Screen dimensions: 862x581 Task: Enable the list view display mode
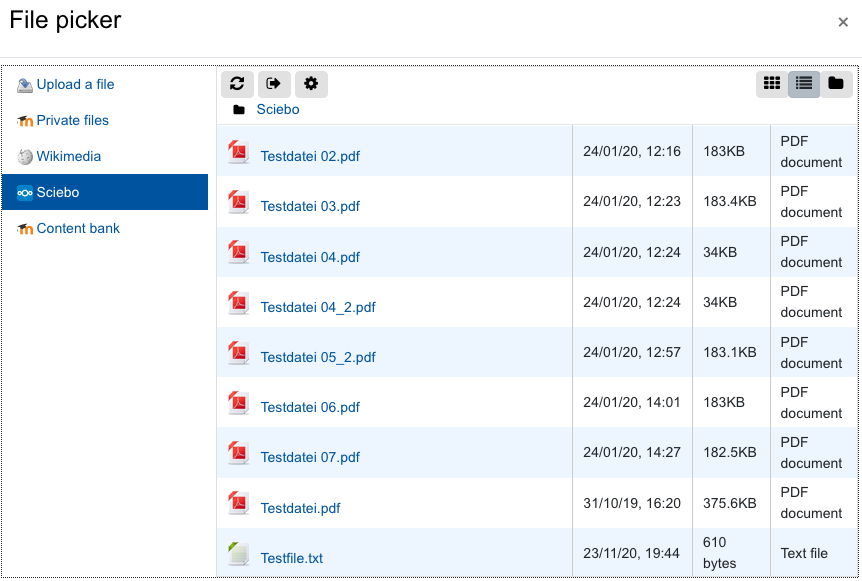click(804, 84)
